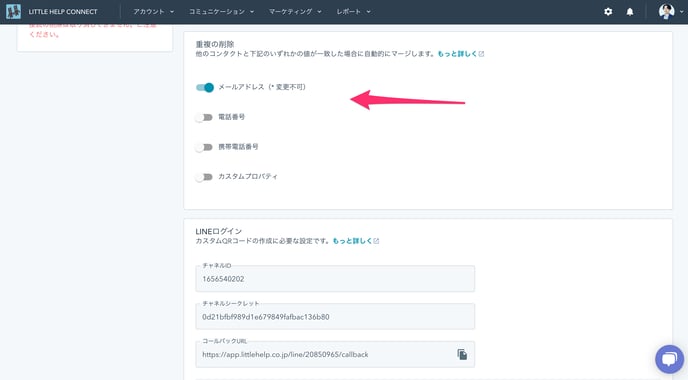688x380 pixels.
Task: Enable the 電話番号 toggle
Action: pos(204,117)
